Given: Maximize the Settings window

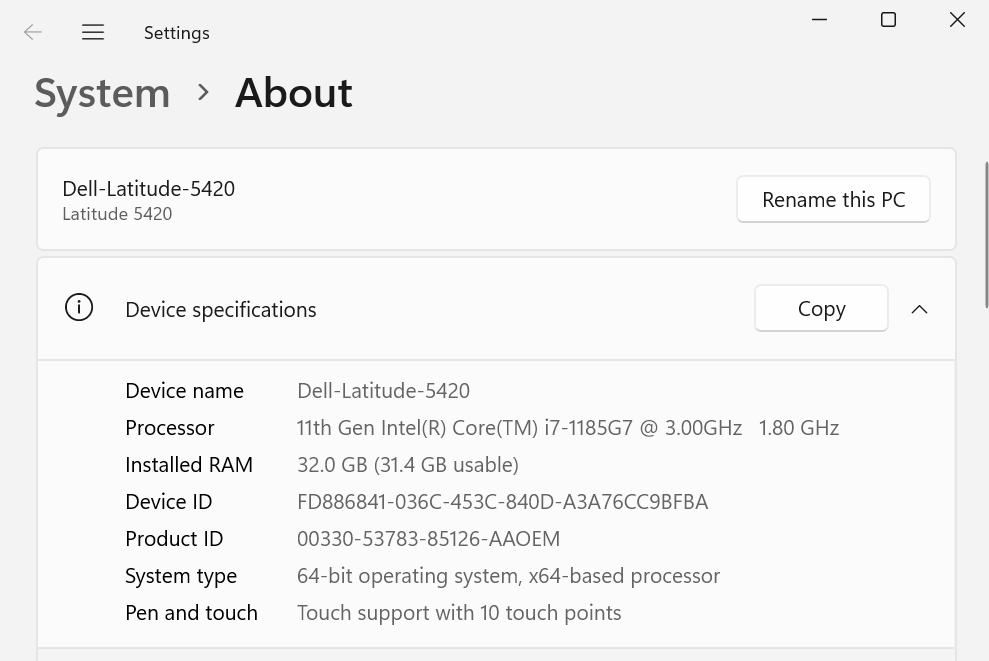Looking at the screenshot, I should 888,20.
